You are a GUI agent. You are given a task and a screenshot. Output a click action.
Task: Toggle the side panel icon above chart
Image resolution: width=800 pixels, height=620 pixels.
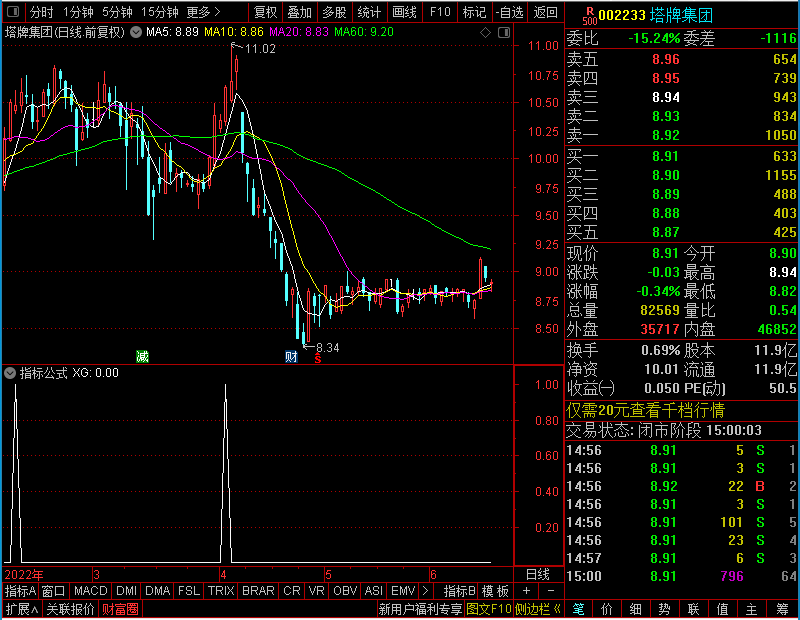tap(504, 33)
